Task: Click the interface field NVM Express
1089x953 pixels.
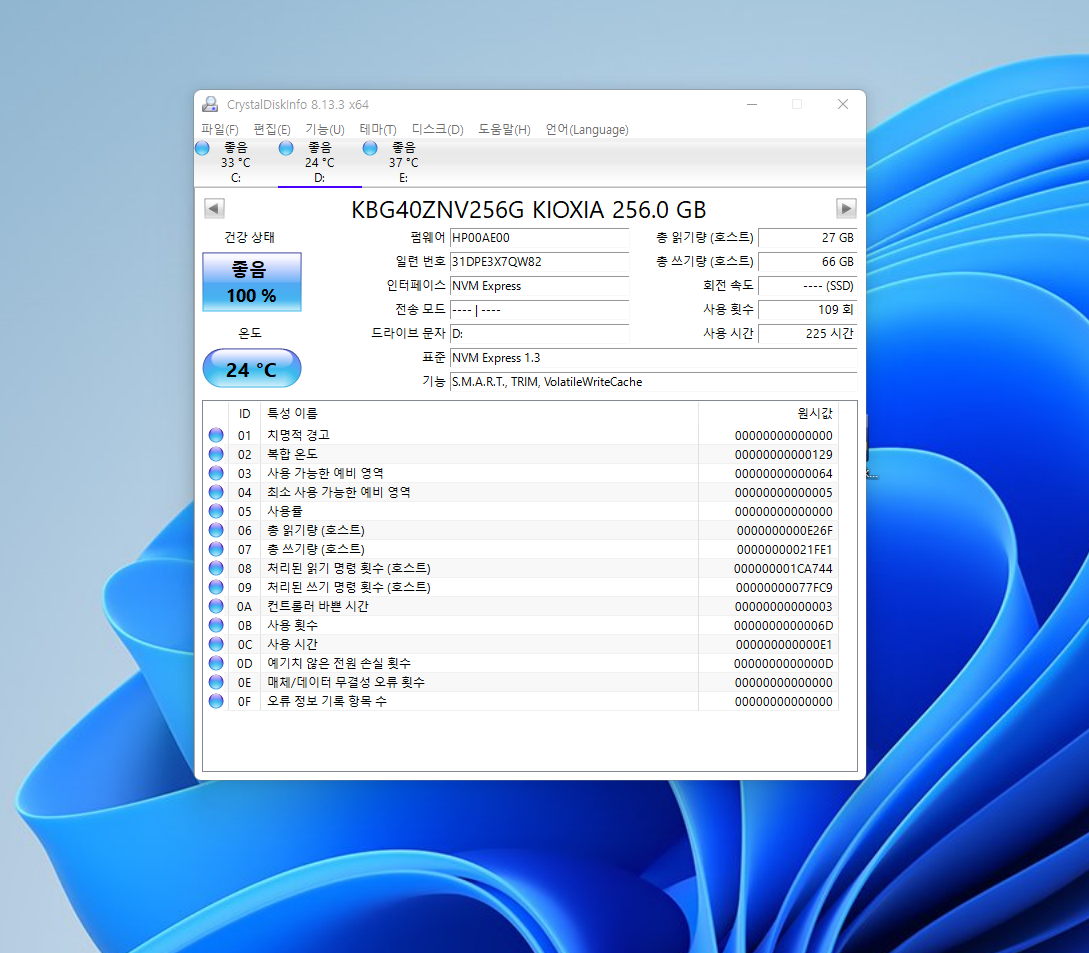Action: coord(539,285)
